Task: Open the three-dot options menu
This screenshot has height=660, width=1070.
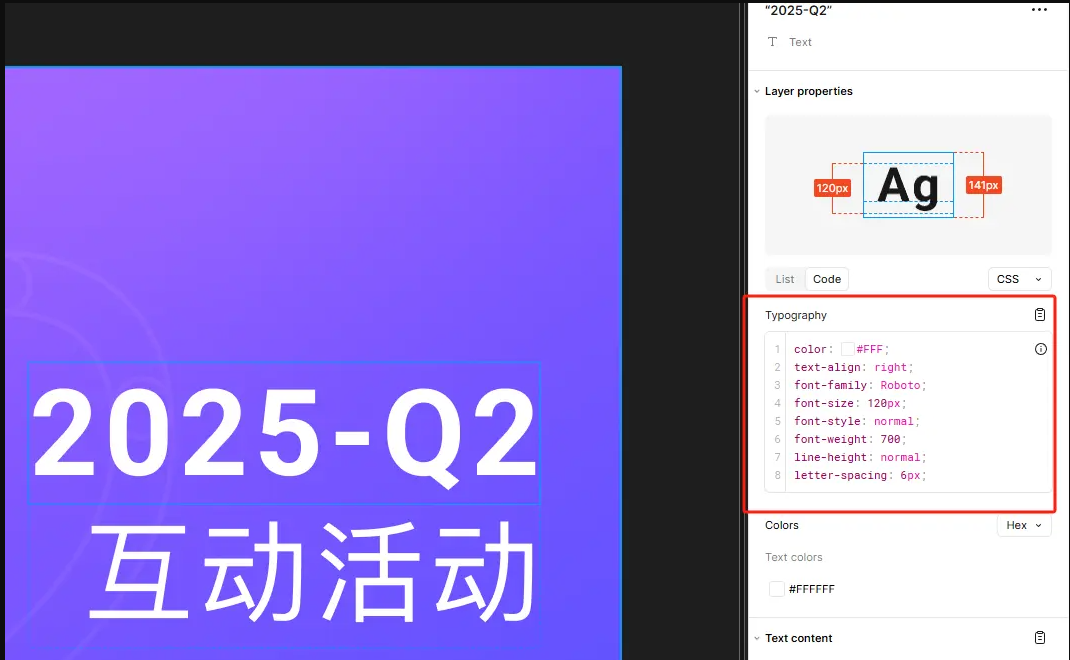Action: pos(1039,10)
